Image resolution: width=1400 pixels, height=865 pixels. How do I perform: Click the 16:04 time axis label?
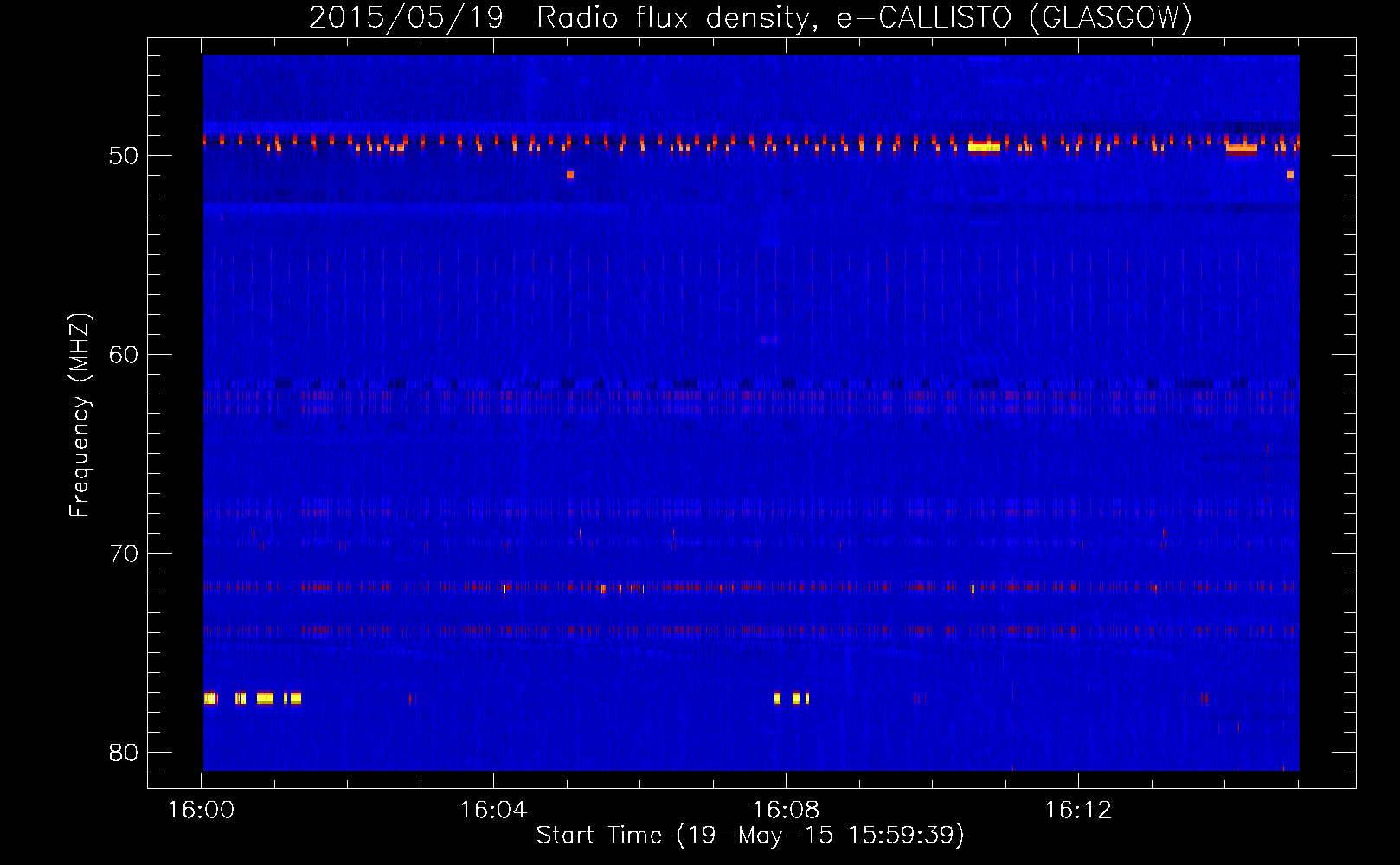pyautogui.click(x=493, y=811)
